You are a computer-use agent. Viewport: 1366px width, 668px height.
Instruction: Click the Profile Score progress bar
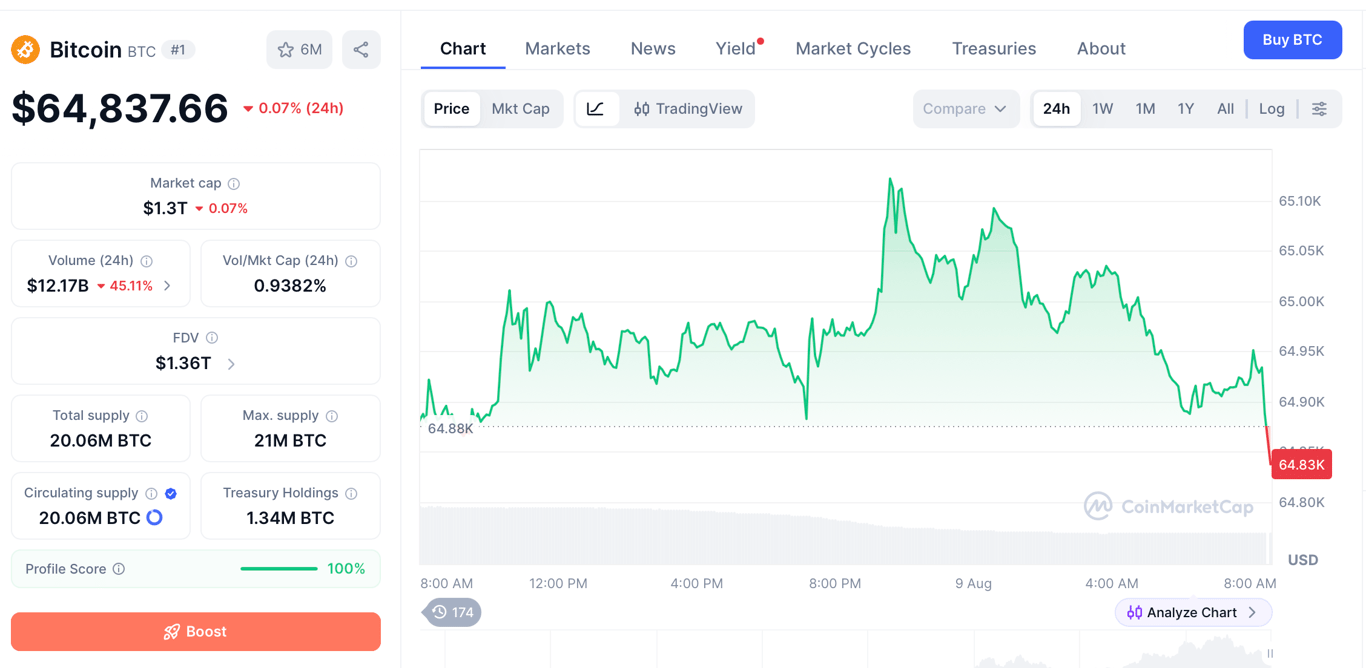279,569
